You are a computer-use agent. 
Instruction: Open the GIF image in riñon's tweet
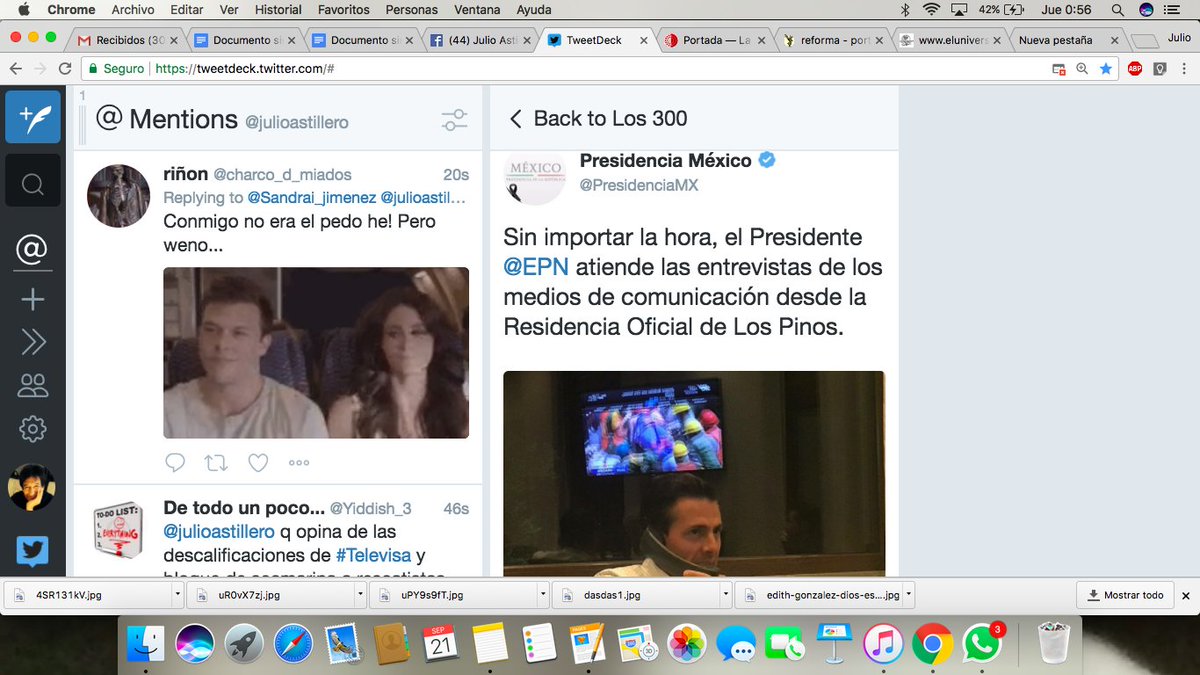pyautogui.click(x=316, y=352)
